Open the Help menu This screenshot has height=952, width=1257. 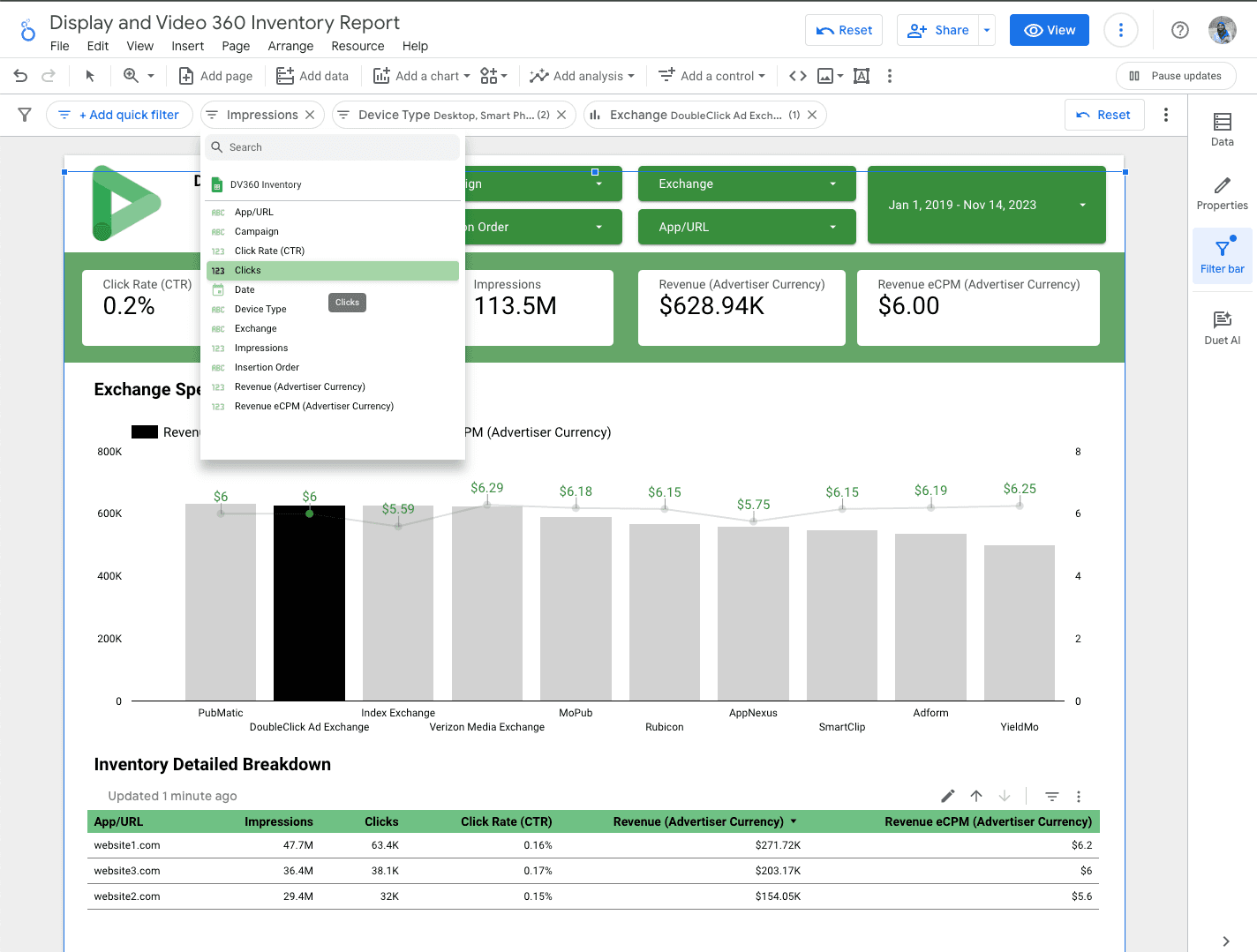[415, 46]
